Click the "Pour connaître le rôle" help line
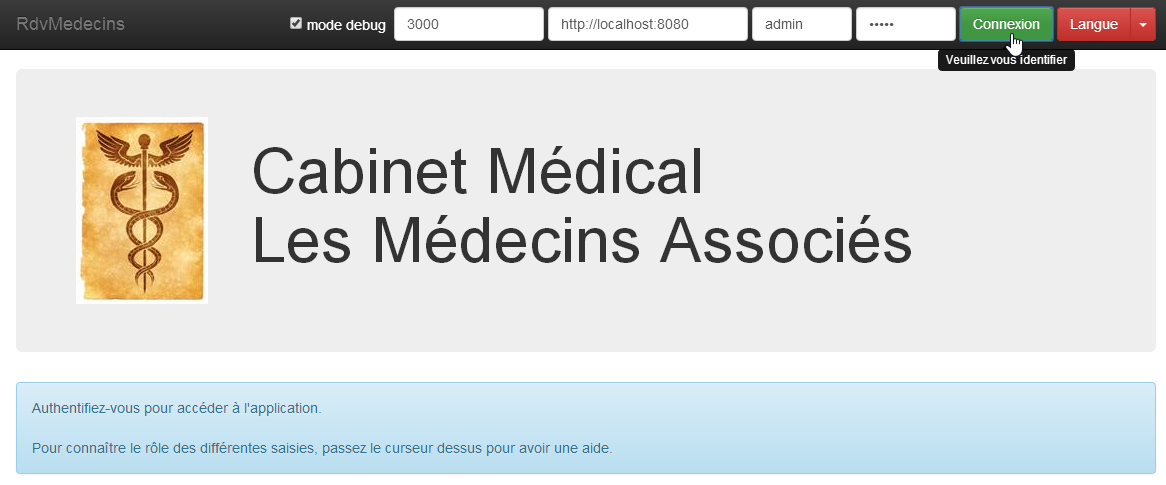The width and height of the screenshot is (1166, 485). tap(322, 447)
